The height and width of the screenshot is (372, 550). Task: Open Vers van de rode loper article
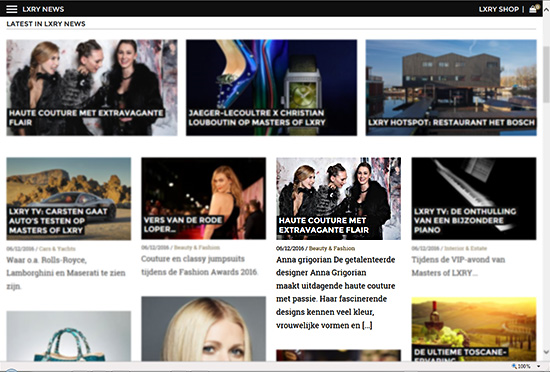pyautogui.click(x=203, y=198)
